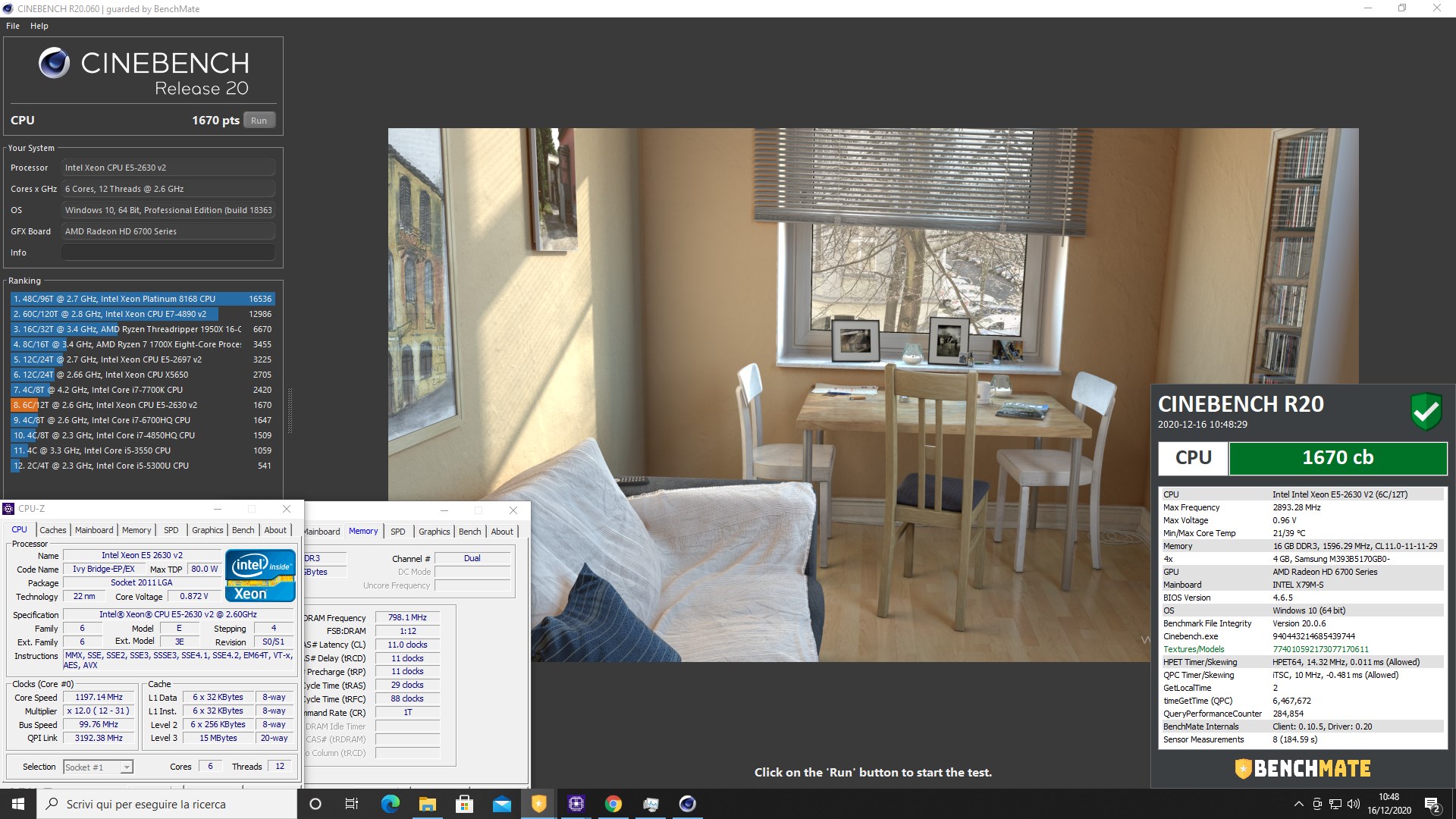Image resolution: width=1456 pixels, height=819 pixels.
Task: Click the BenchMate logo at panel bottom
Action: 1302,769
